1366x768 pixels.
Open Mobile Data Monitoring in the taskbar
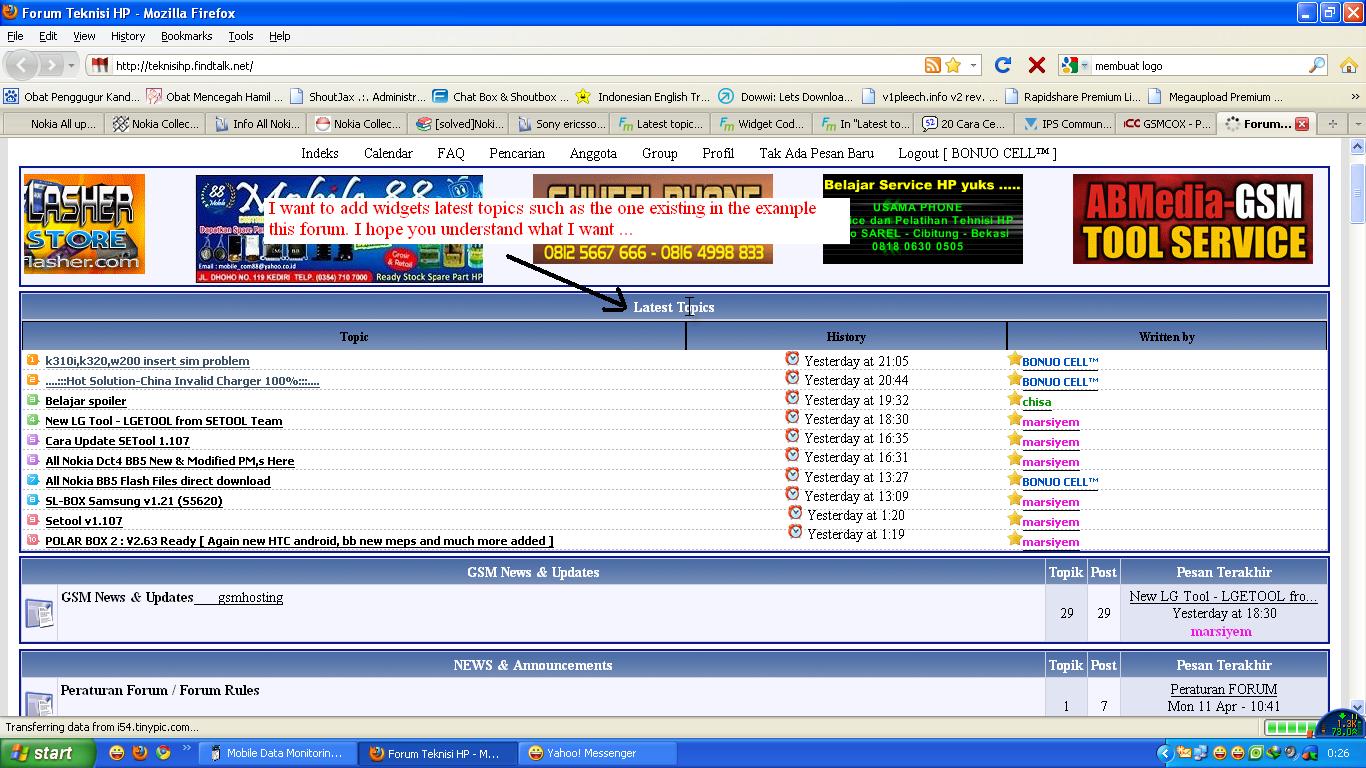tap(277, 753)
